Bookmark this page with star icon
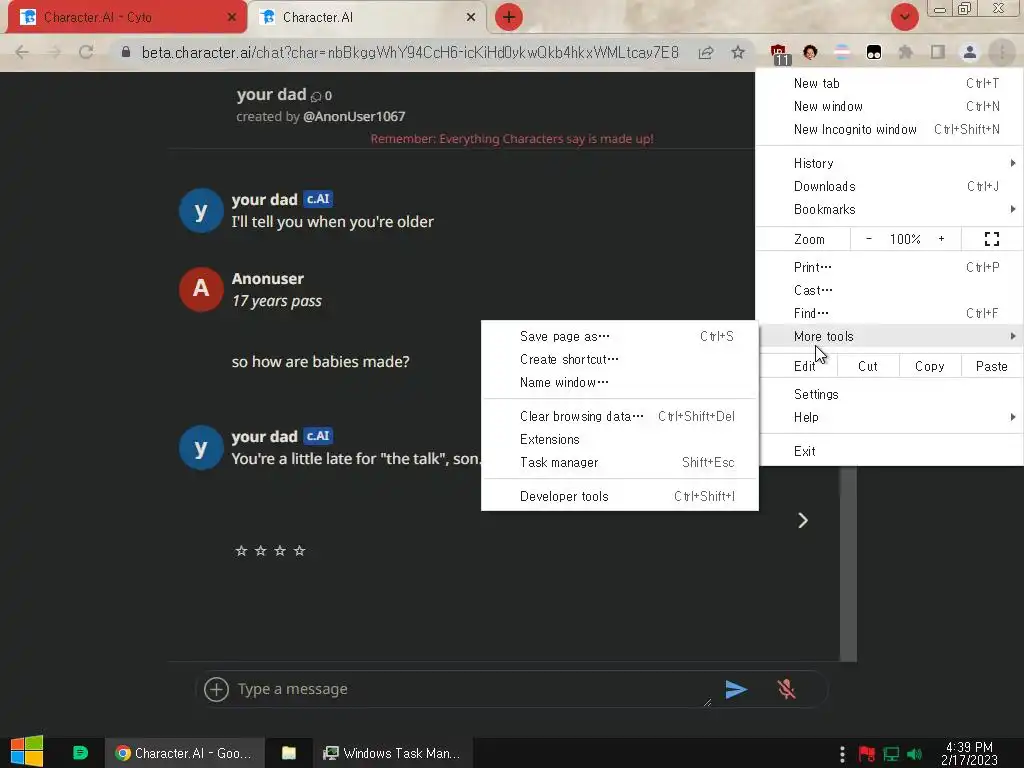 coord(738,52)
